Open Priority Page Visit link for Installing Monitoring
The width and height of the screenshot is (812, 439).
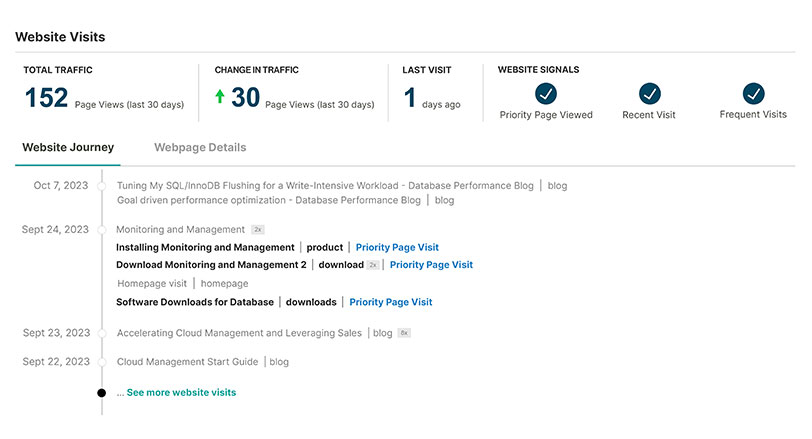tap(397, 247)
